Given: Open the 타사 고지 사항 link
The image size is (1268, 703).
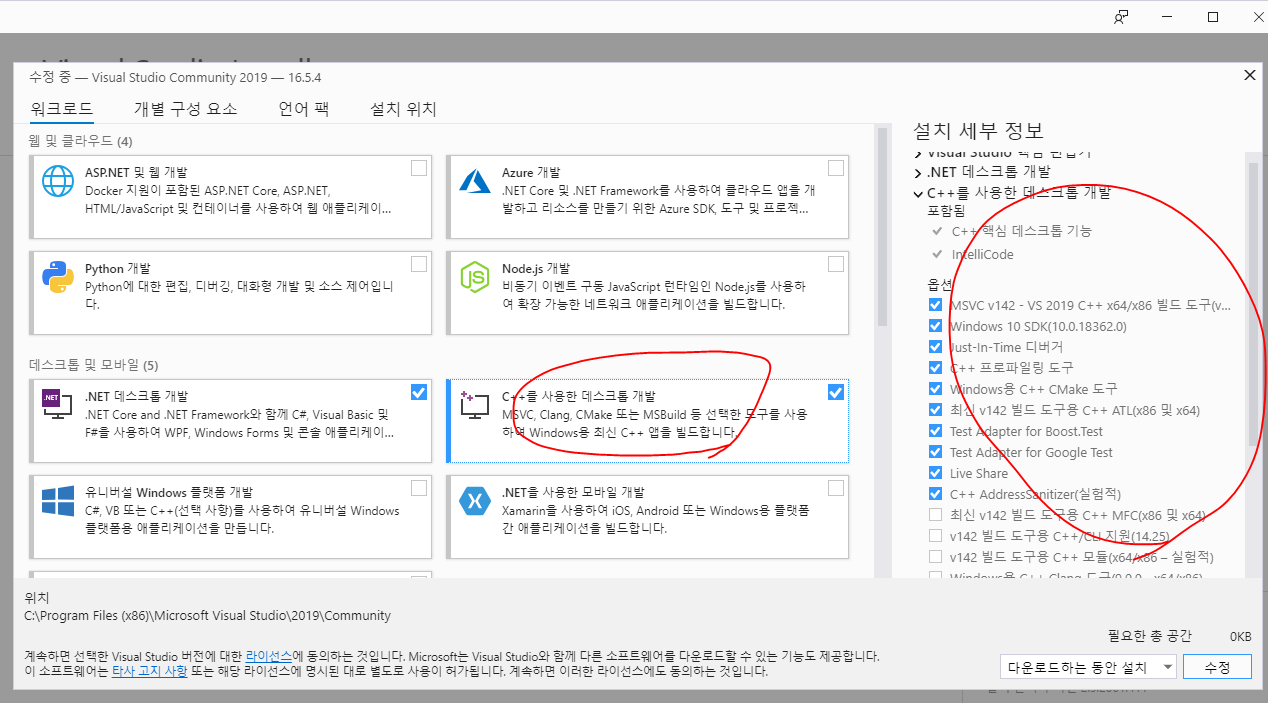Looking at the screenshot, I should (149, 672).
